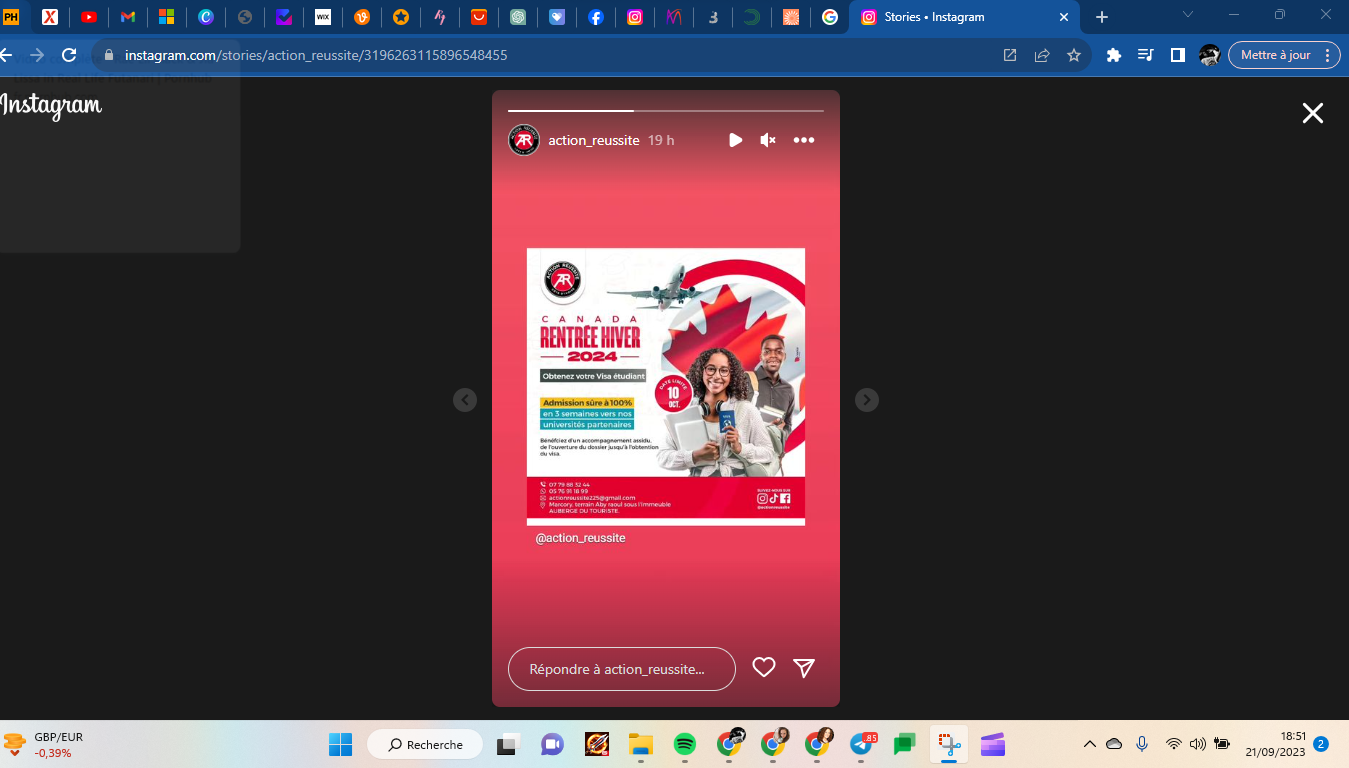
Task: Bookmark this page with star icon
Action: point(1073,55)
